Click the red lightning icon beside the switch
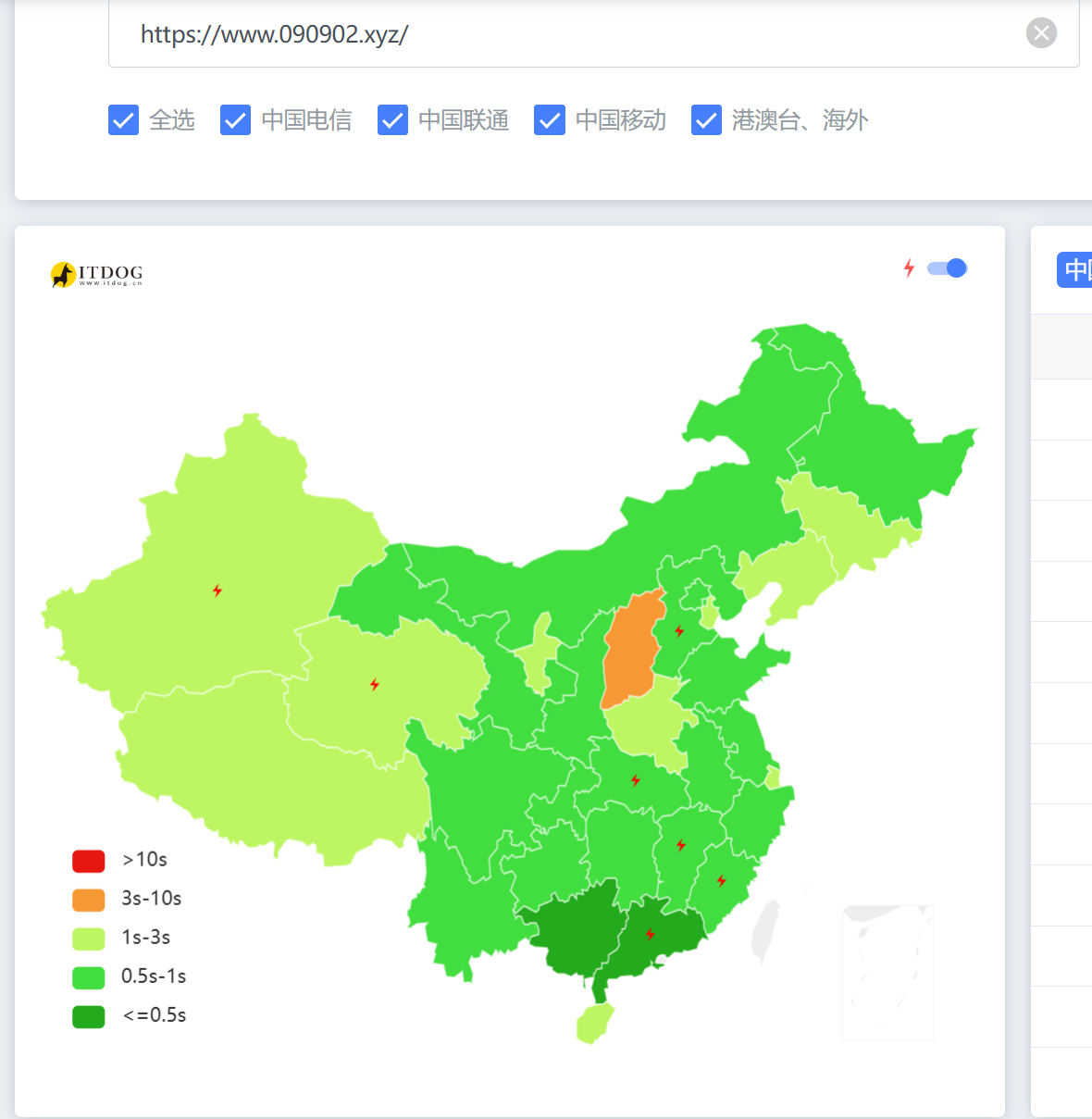 pos(909,268)
